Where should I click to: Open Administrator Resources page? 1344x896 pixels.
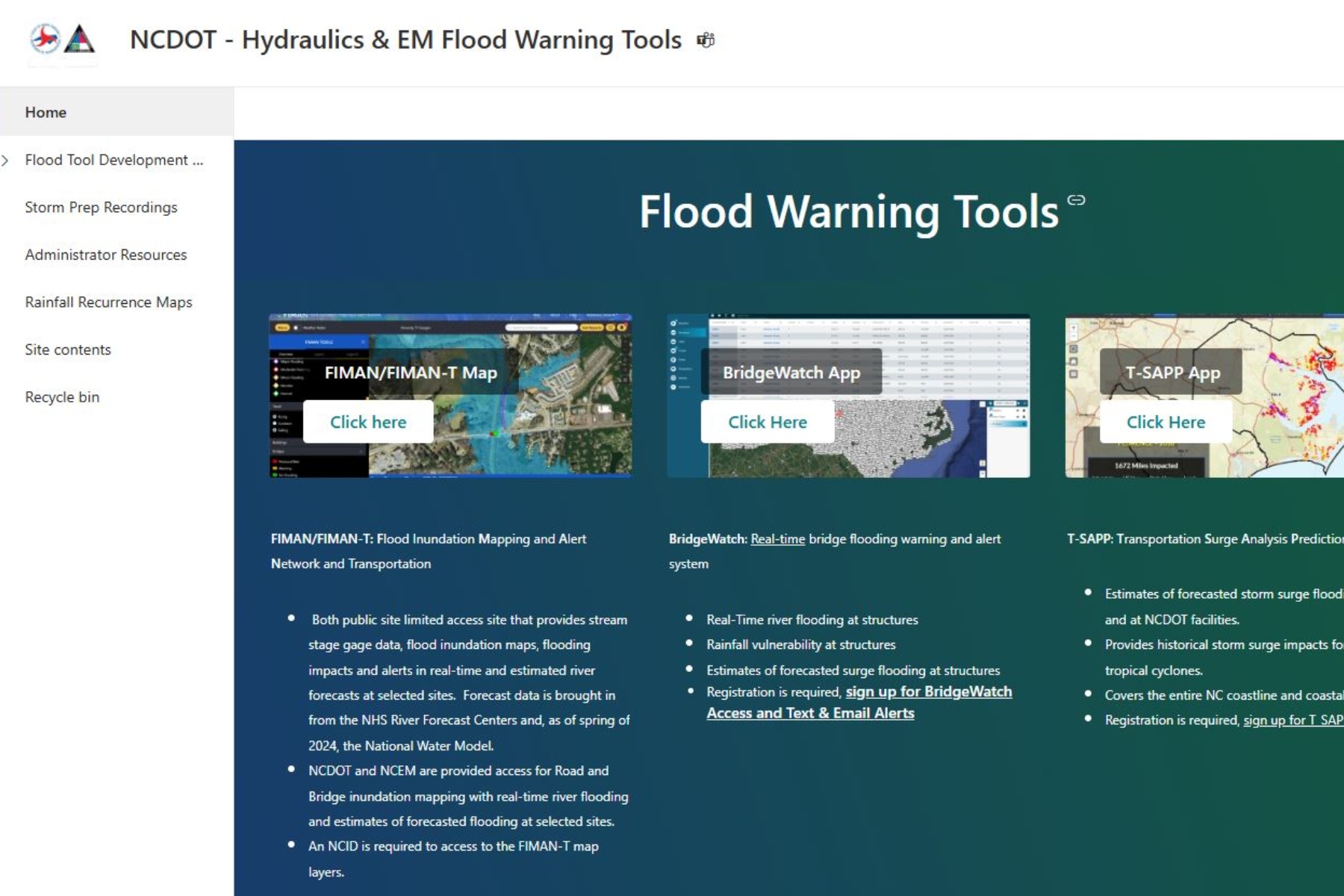[106, 255]
